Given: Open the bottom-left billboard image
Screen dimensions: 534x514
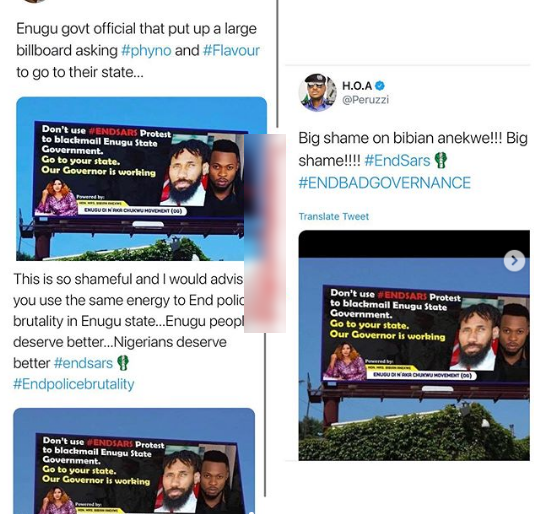Looking at the screenshot, I should 134,461.
